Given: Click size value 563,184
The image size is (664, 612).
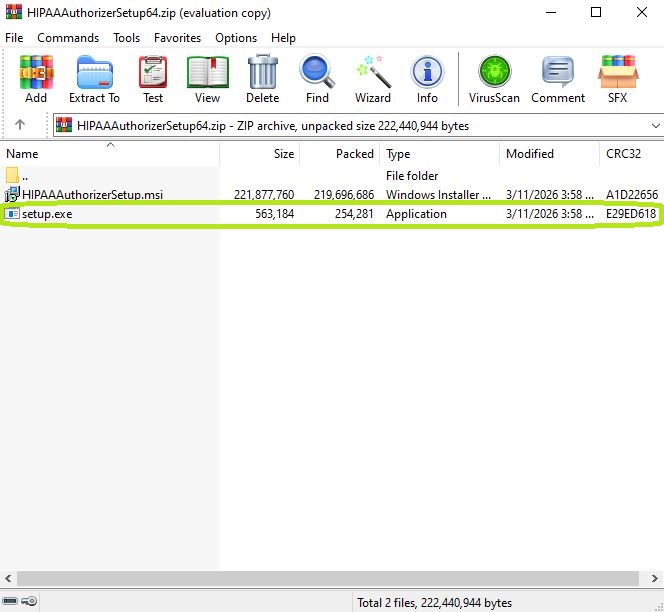Looking at the screenshot, I should coord(274,214).
